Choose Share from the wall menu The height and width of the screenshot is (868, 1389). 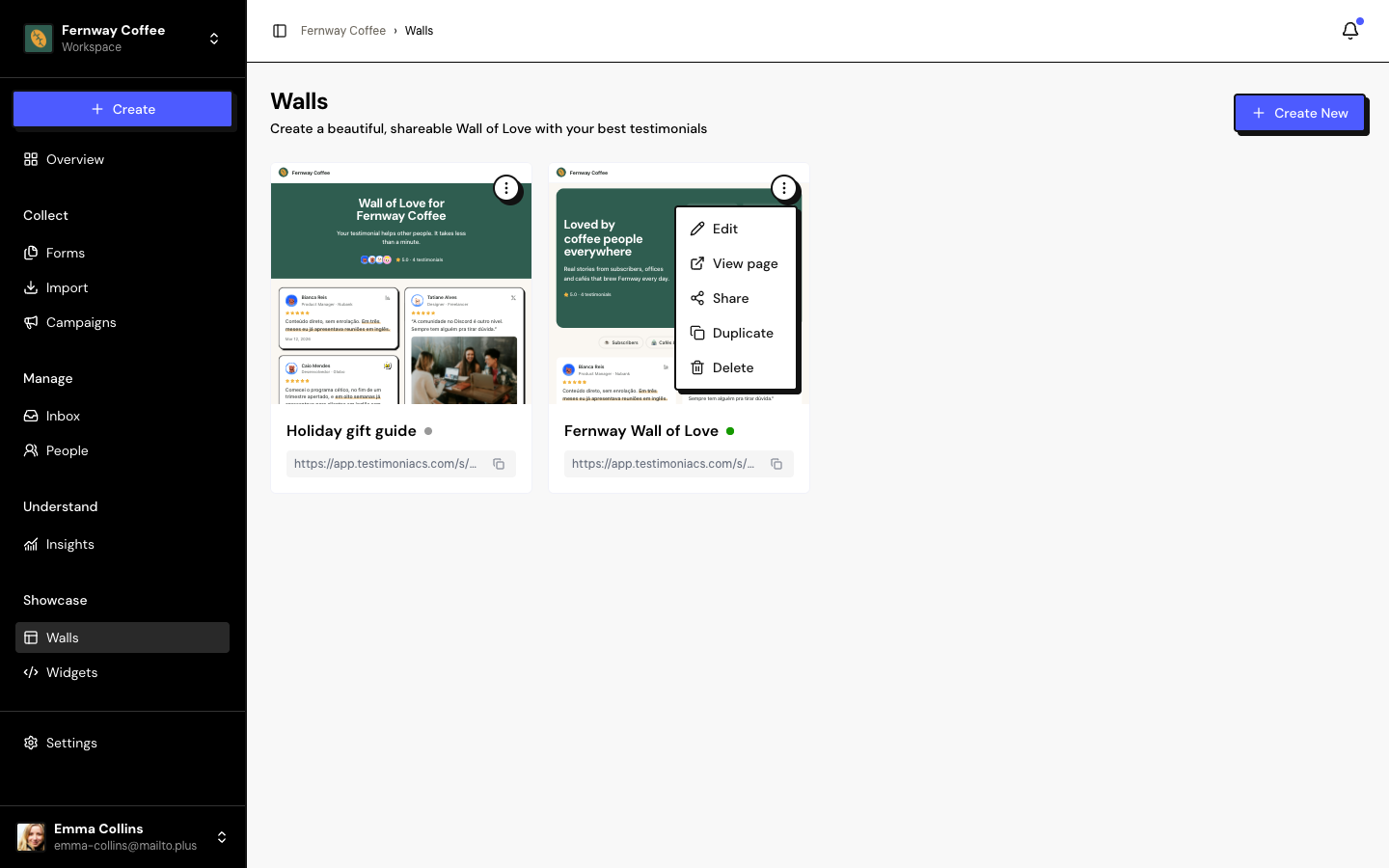click(736, 298)
